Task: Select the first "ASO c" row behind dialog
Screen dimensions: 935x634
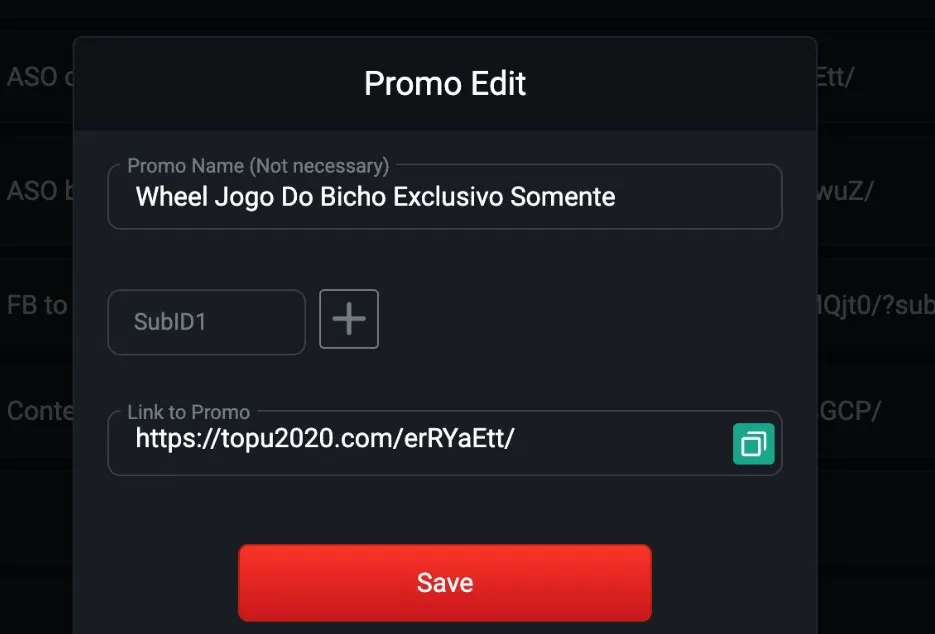Action: (x=36, y=77)
